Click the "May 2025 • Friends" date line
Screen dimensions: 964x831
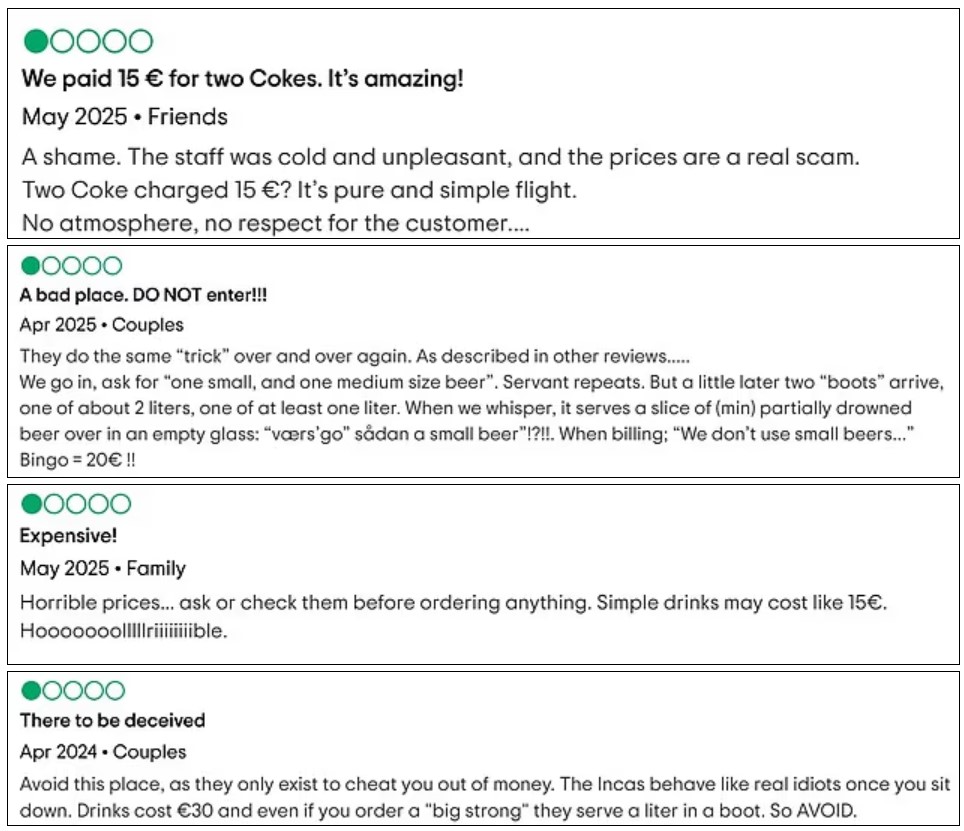pyautogui.click(x=125, y=117)
